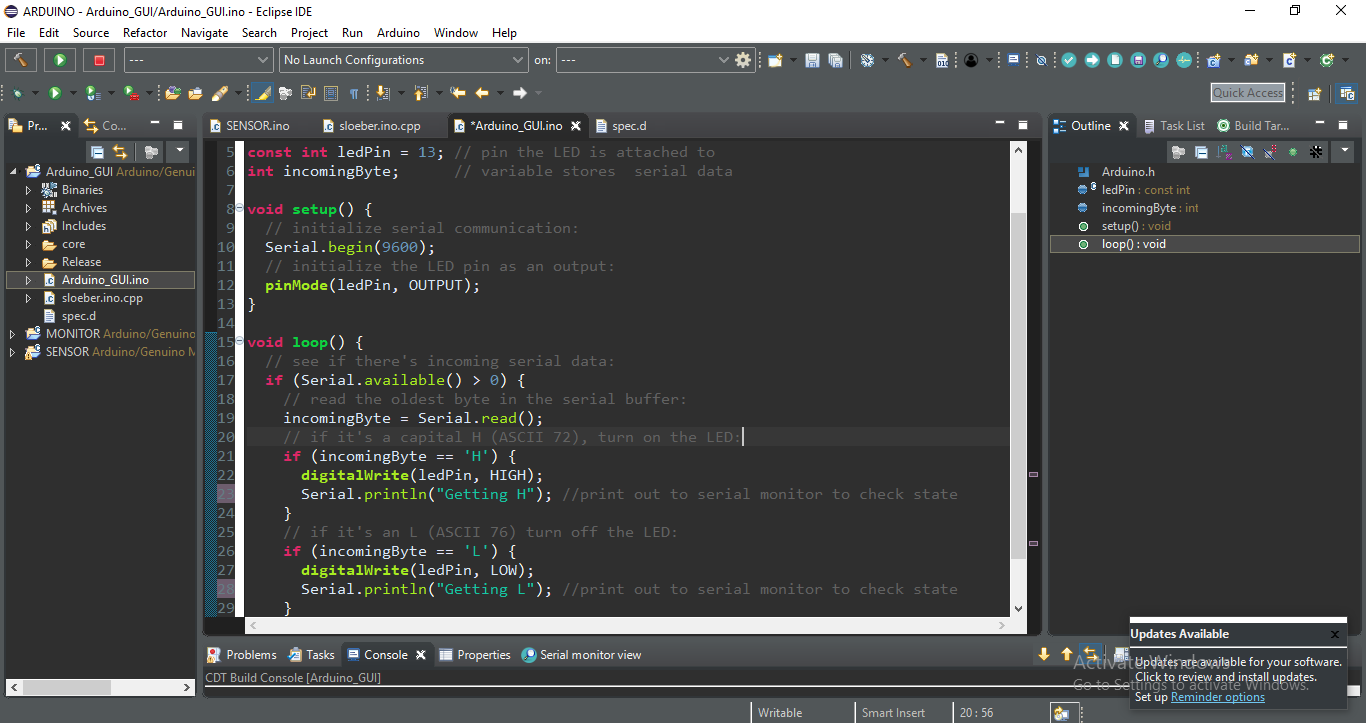Open the launch target 'on:' dropdown
The width and height of the screenshot is (1366, 723).
coord(644,60)
